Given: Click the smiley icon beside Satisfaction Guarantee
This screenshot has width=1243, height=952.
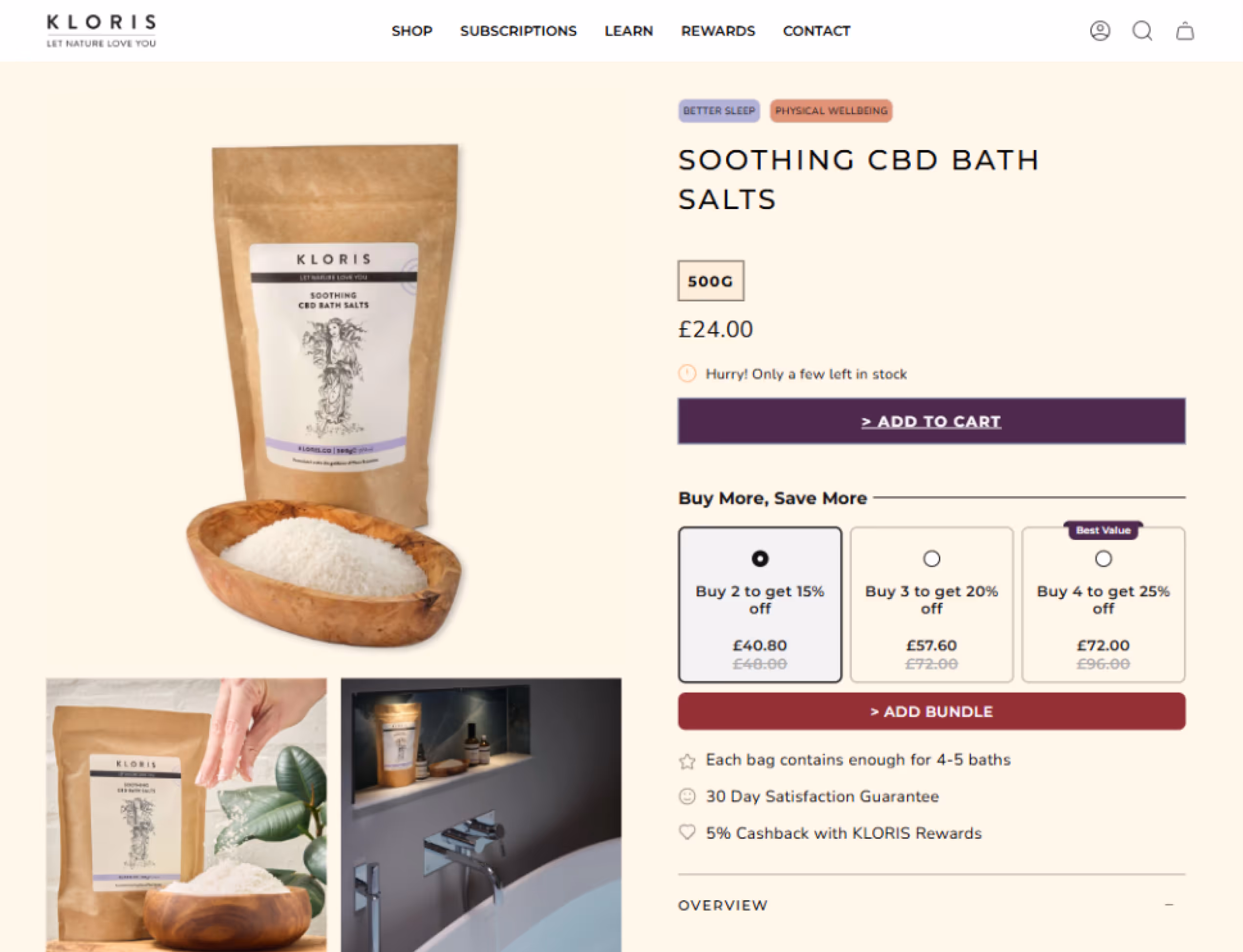Looking at the screenshot, I should click(687, 797).
